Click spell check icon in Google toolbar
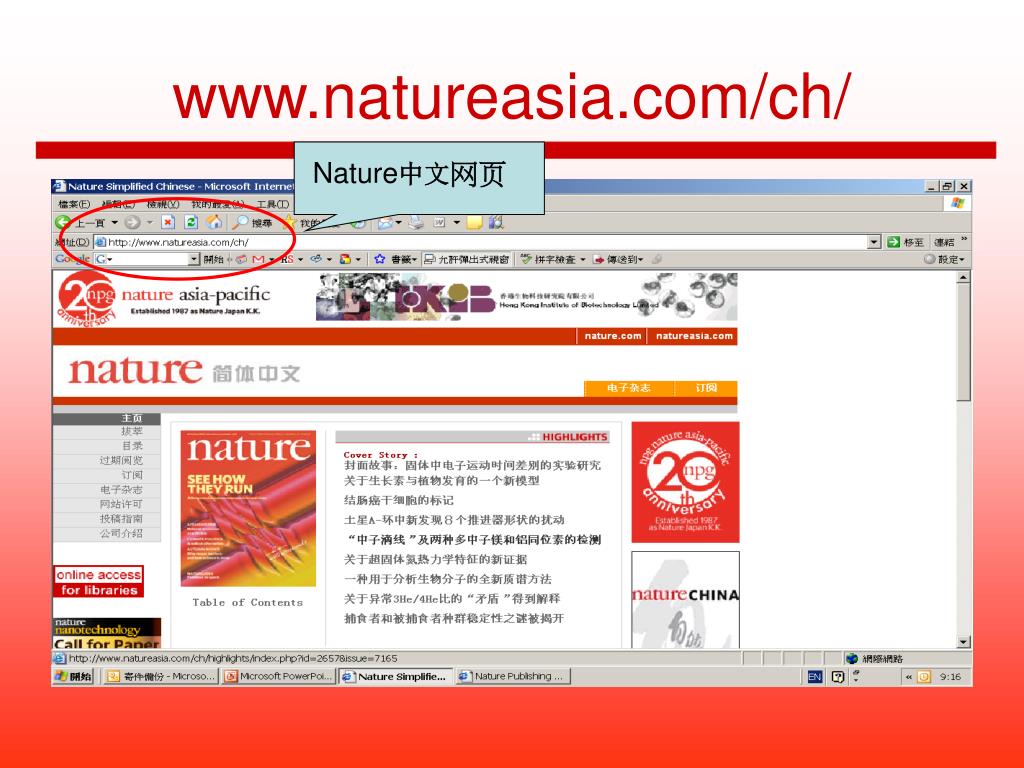The height and width of the screenshot is (768, 1024). [526, 259]
